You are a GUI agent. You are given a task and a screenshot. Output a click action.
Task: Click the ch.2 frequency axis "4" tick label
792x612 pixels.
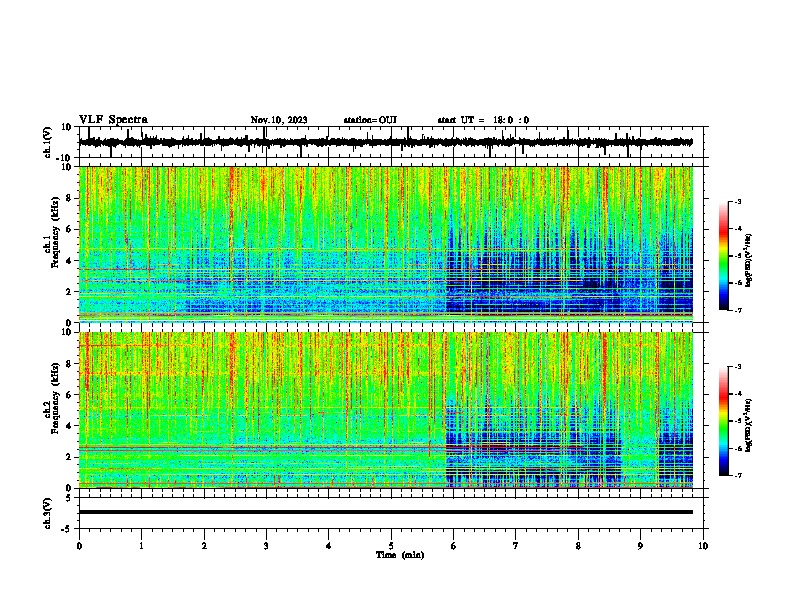(x=70, y=426)
